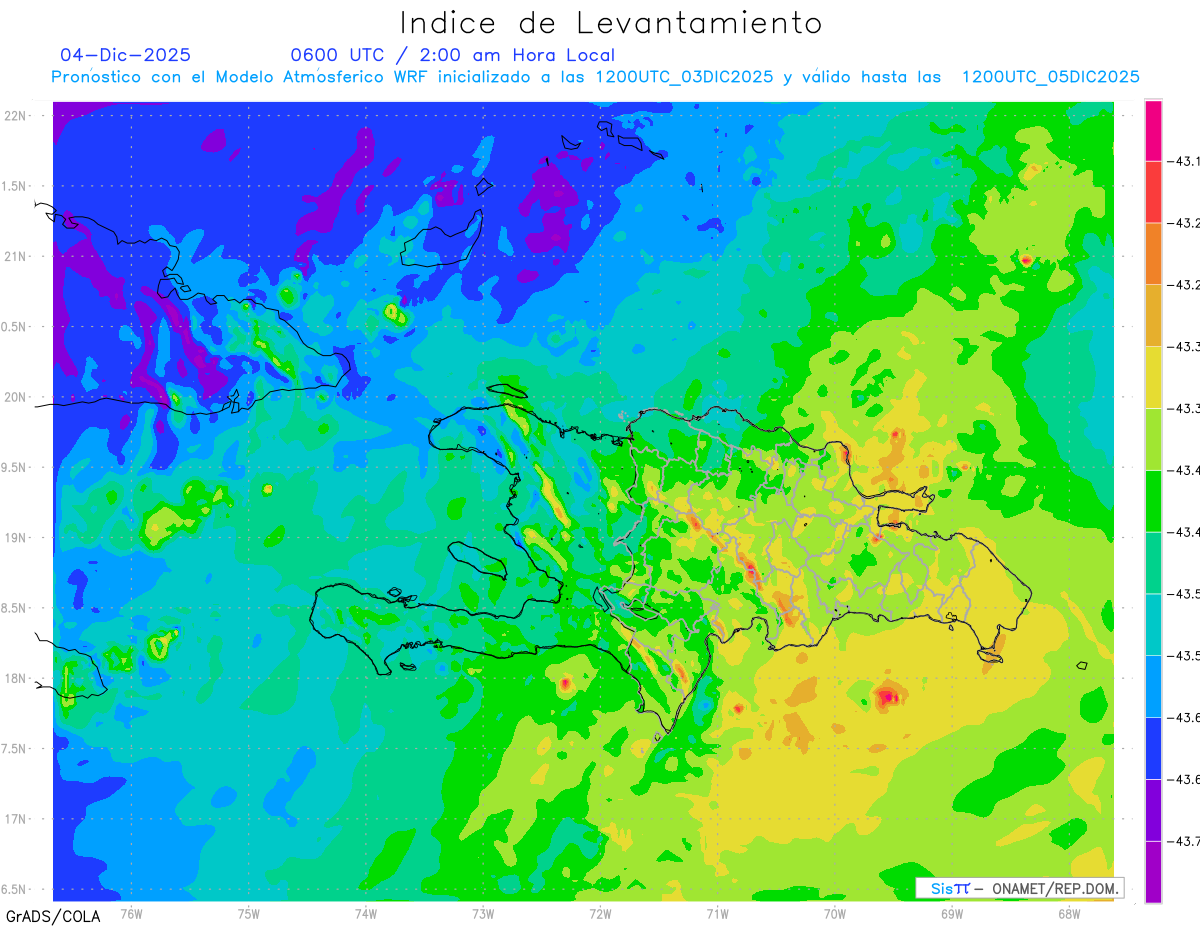Select the sky-blue legend swatch
This screenshot has height=927, width=1200.
pos(1153,687)
